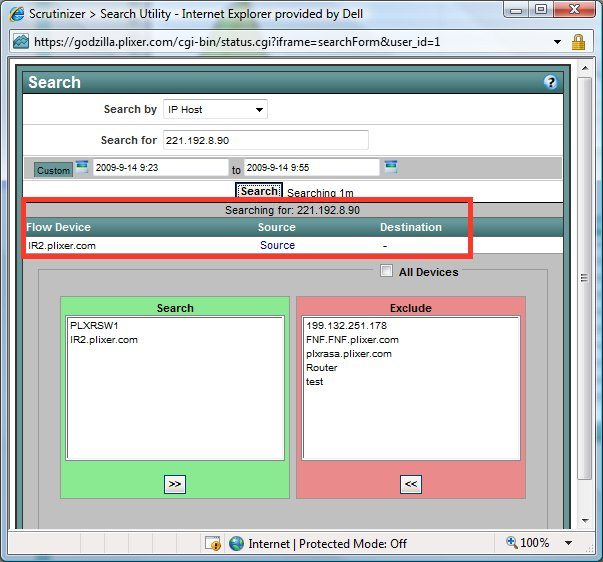Viewport: 603px width, 562px height.
Task: Select PLXRSW1 in the Search list
Action: coord(94,325)
